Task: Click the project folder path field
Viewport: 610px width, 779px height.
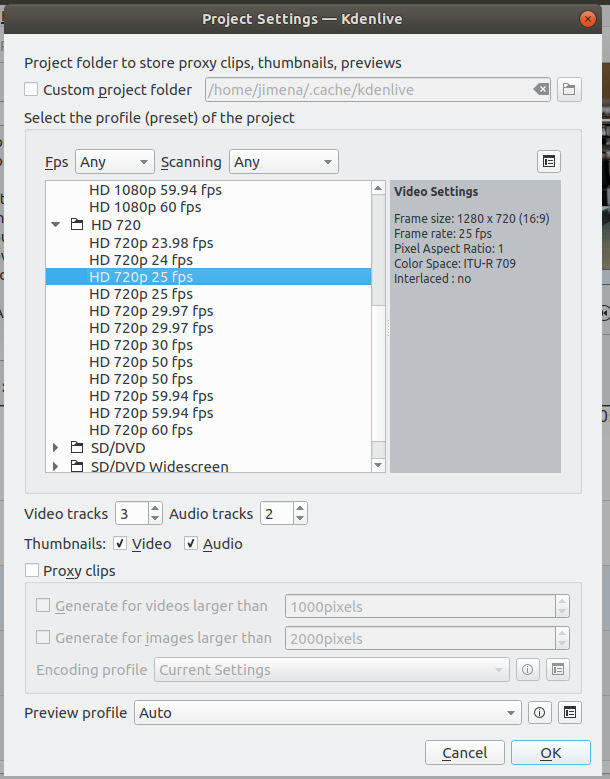Action: click(x=378, y=89)
